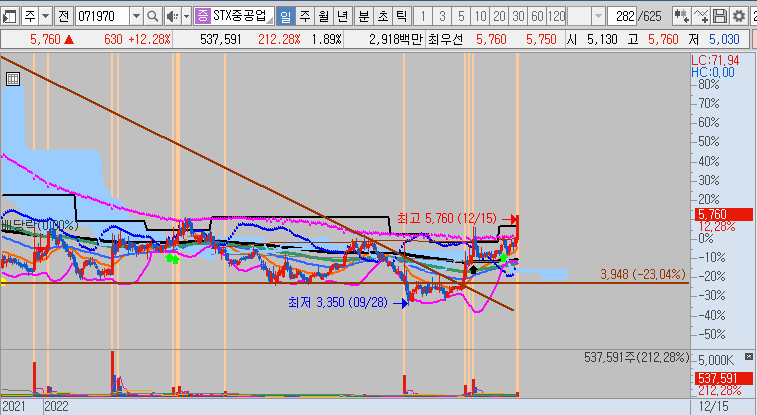Switch to 주 weekly chart period
The width and height of the screenshot is (757, 415).
click(x=305, y=16)
